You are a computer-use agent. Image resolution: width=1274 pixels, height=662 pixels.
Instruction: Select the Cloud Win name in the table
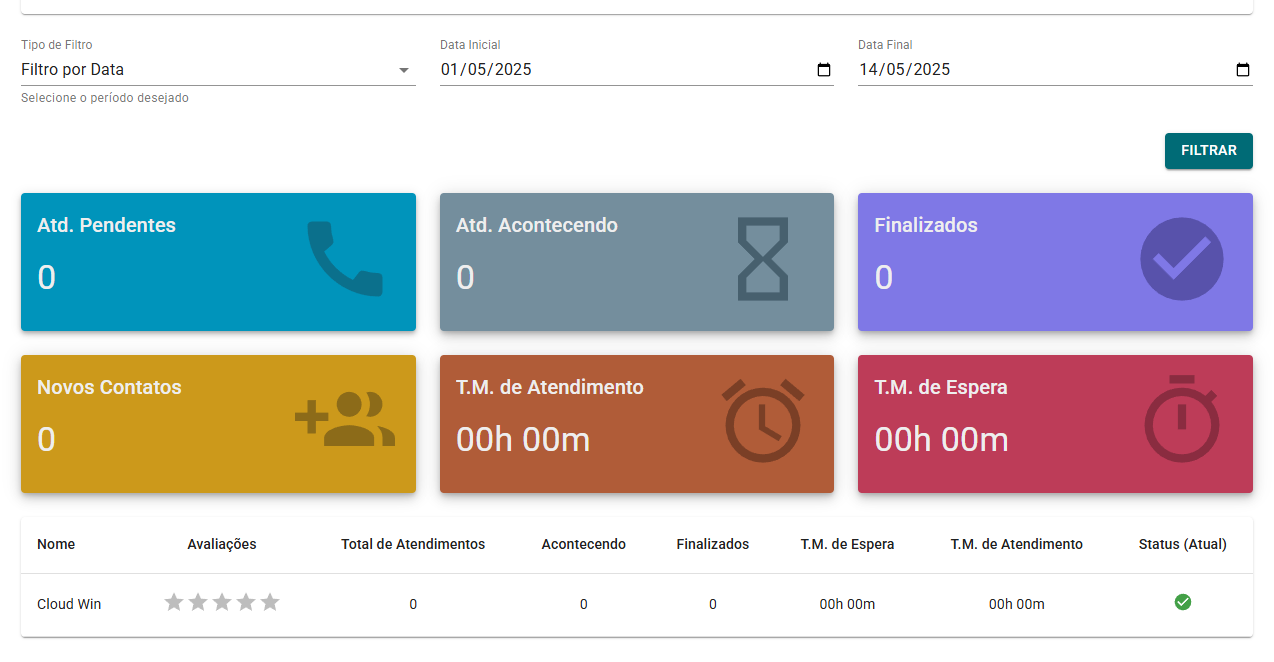68,604
